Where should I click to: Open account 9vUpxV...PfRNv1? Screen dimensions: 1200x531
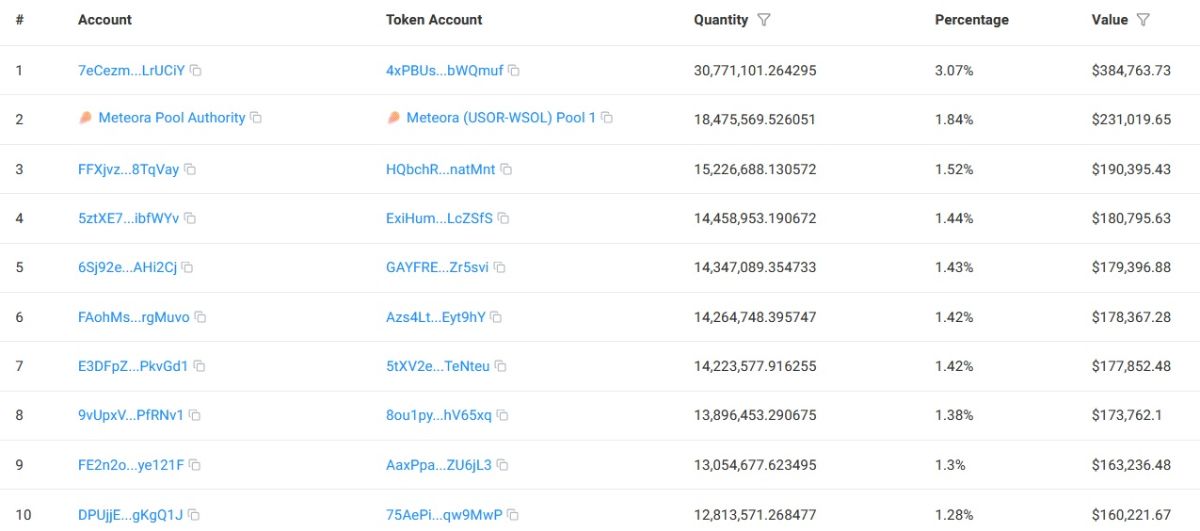pos(131,415)
